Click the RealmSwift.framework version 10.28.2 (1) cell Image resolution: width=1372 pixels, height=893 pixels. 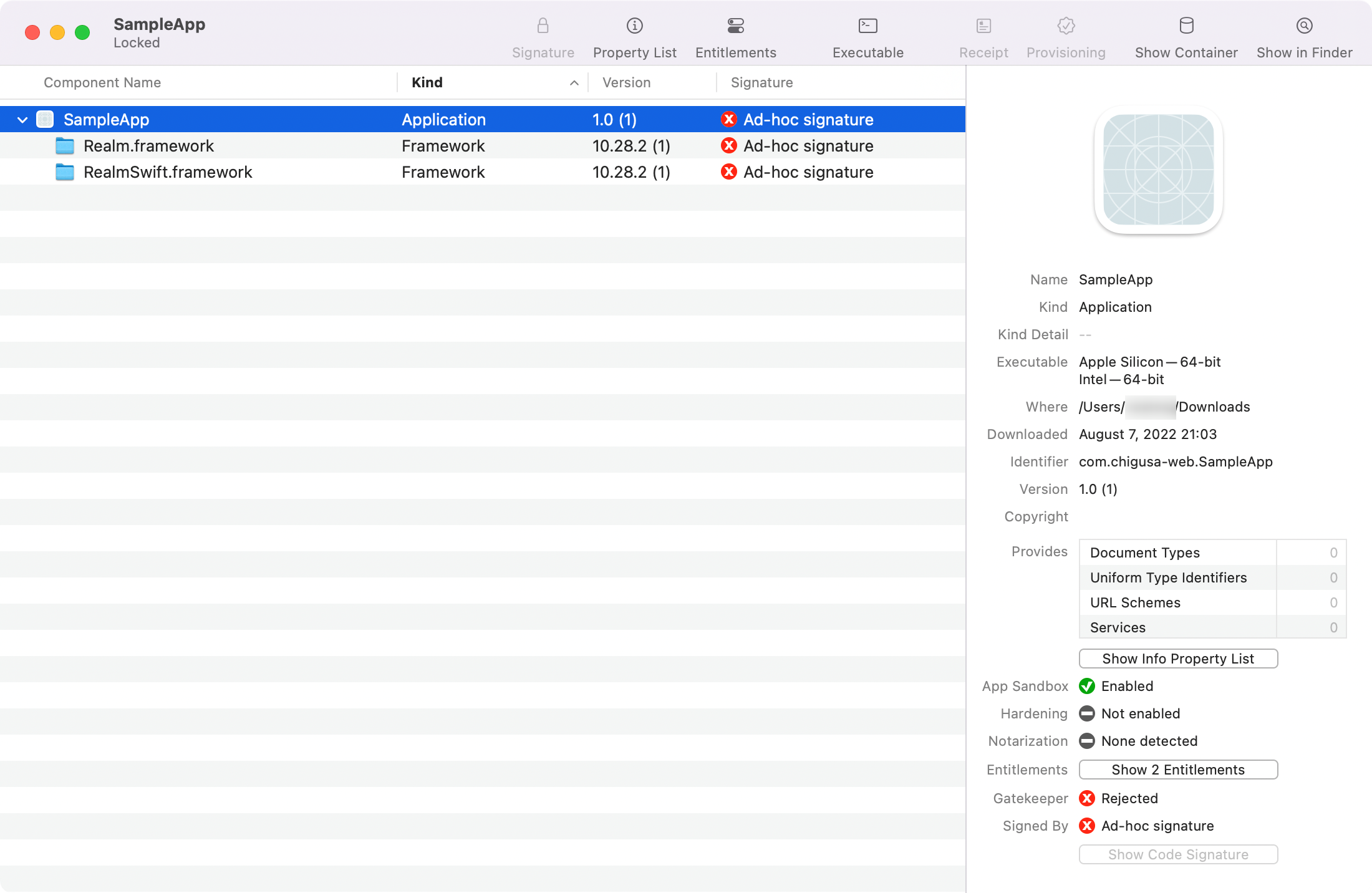click(631, 171)
